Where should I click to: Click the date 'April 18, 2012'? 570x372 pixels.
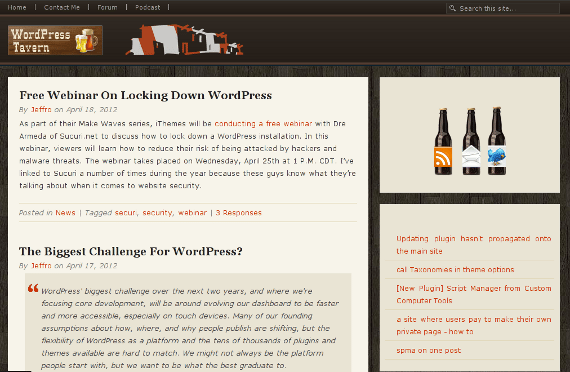coord(92,109)
